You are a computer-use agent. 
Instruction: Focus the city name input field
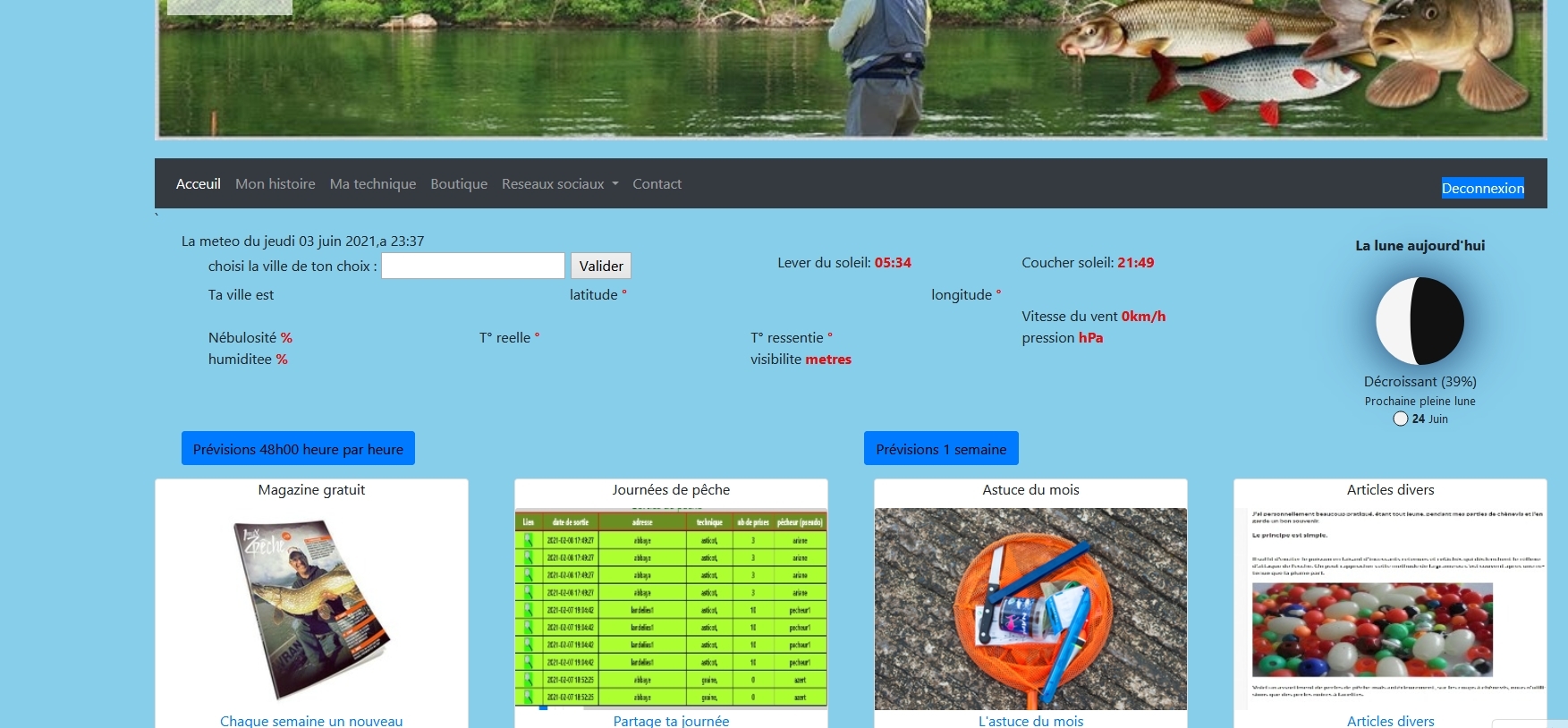tap(473, 266)
